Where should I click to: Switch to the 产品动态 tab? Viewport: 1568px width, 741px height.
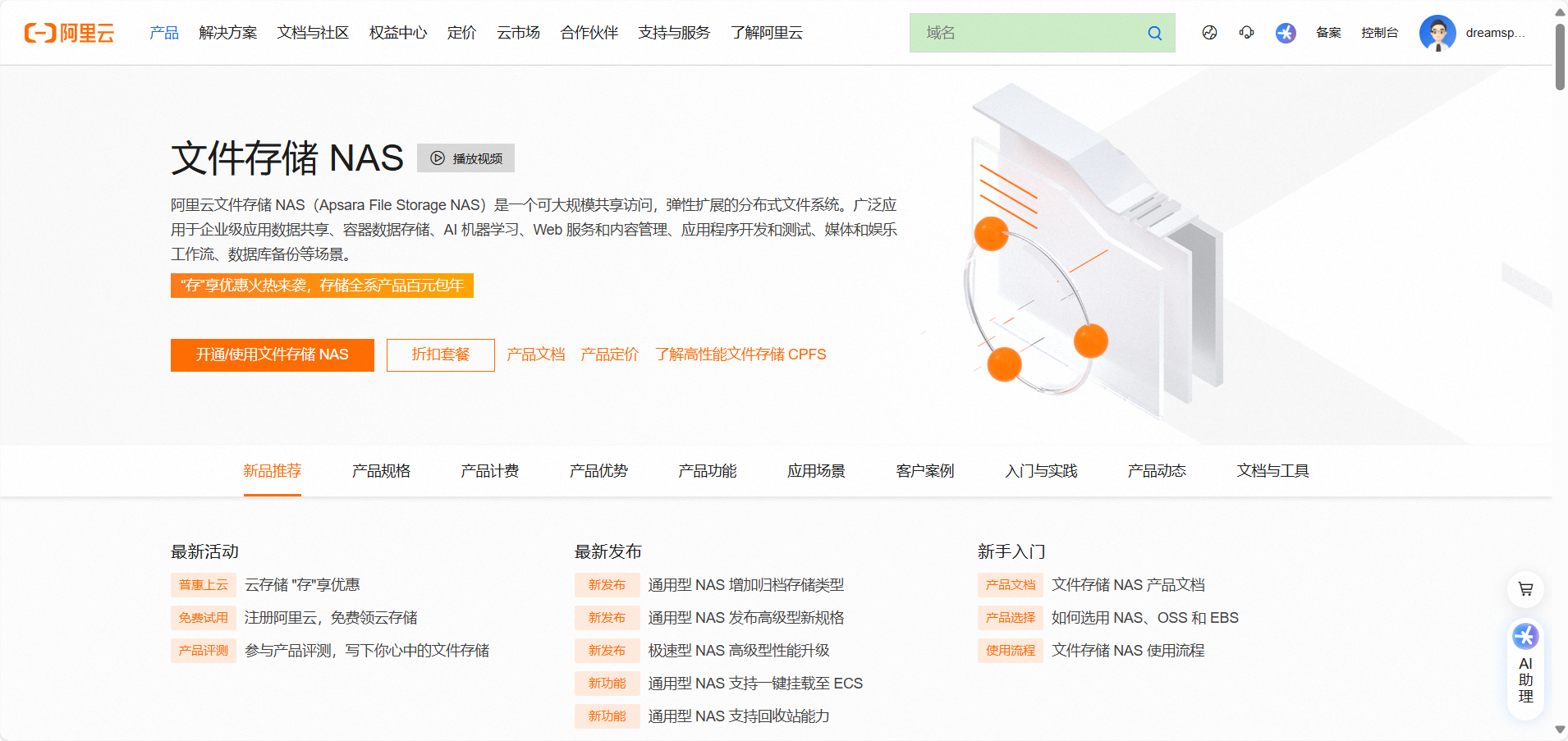pyautogui.click(x=1157, y=471)
